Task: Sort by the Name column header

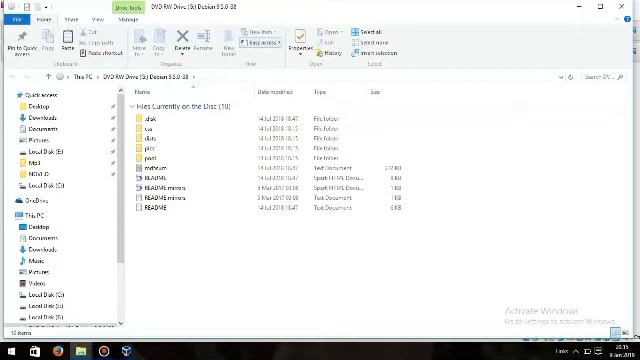Action: tap(142, 92)
